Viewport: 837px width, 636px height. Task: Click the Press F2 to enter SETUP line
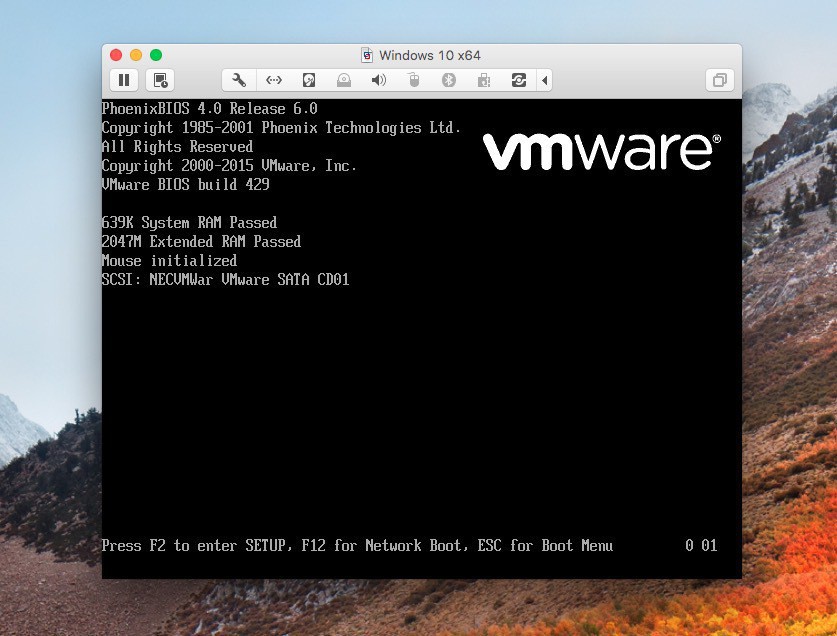click(357, 546)
